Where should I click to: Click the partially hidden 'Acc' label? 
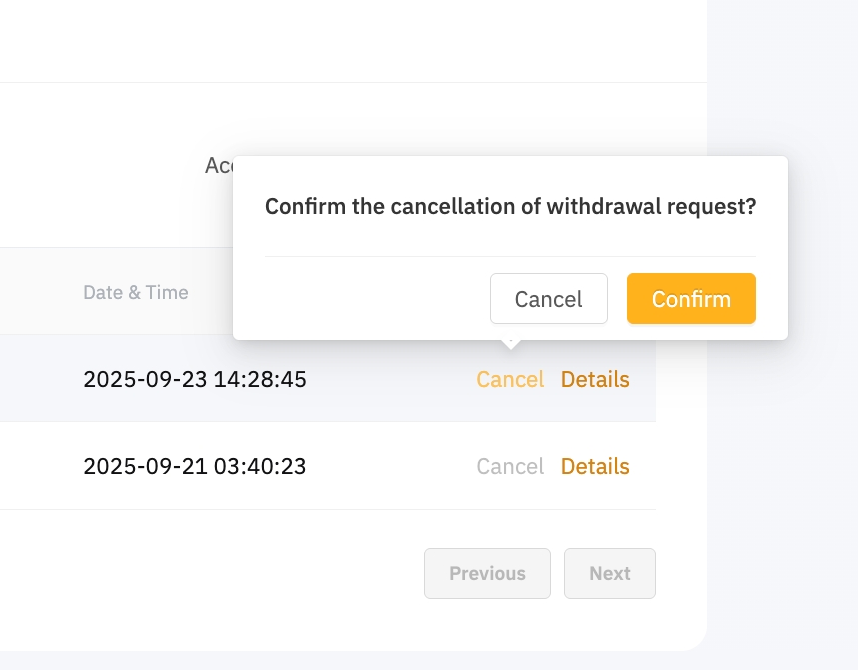[x=218, y=165]
